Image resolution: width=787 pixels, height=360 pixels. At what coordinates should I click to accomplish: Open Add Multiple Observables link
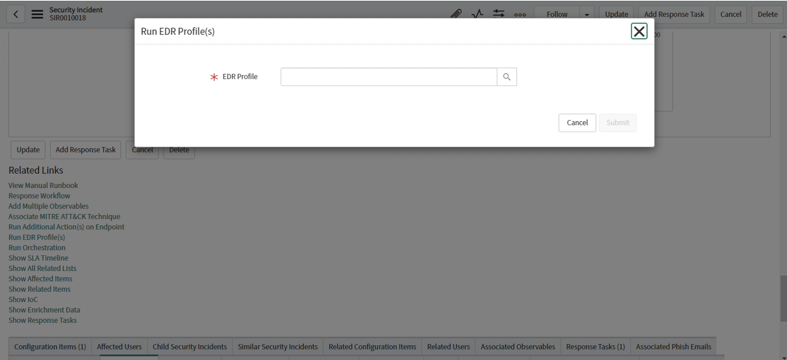click(48, 206)
